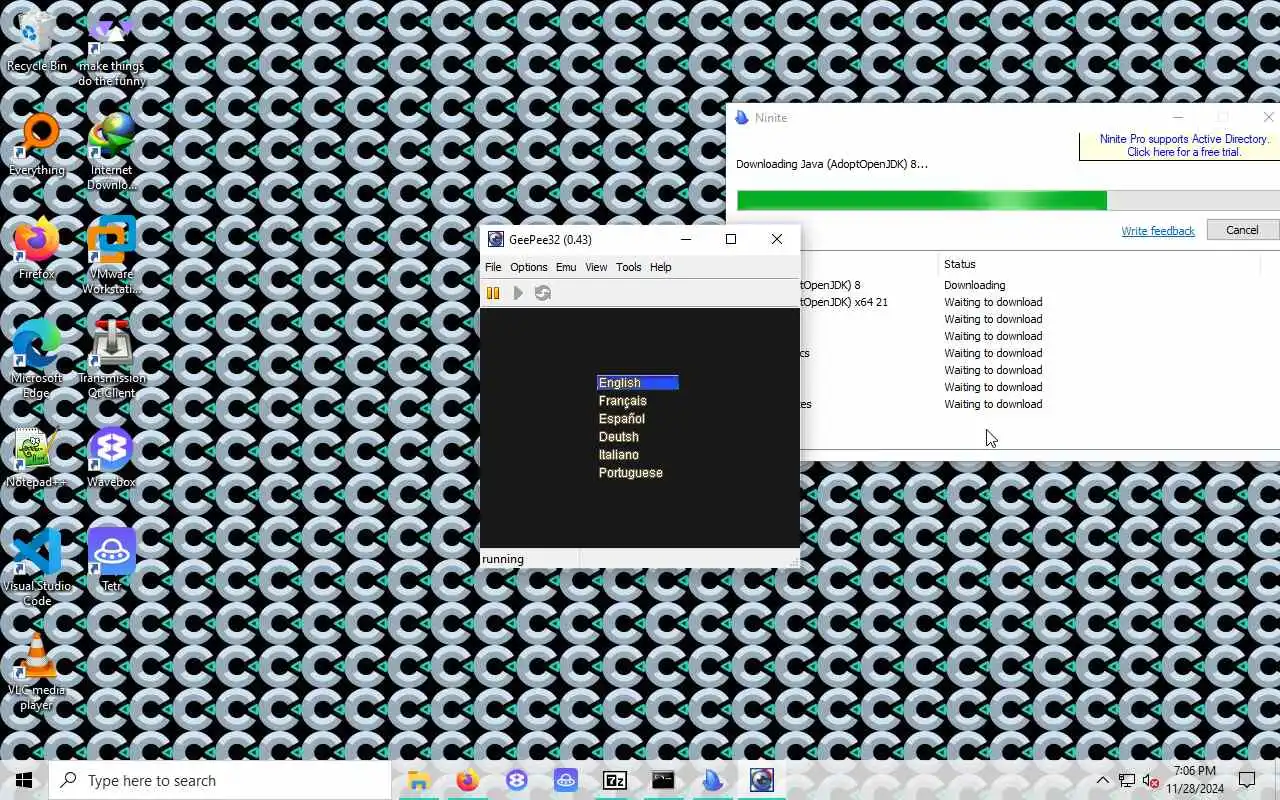This screenshot has height=800, width=1280.
Task: Open the Tools menu in GeePee32
Action: point(628,267)
